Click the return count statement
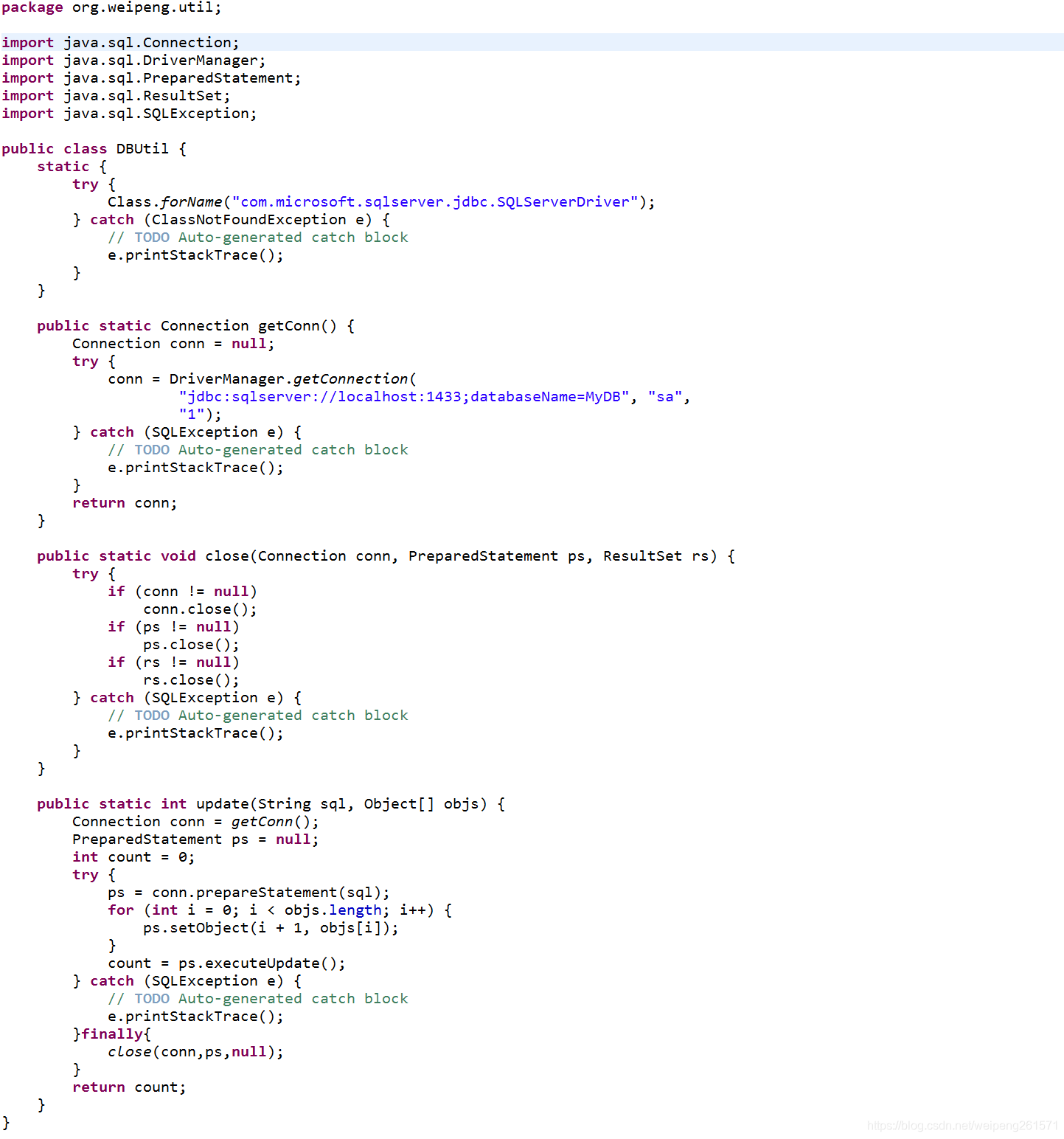Screen dimensions: 1064x1139 [129, 1087]
